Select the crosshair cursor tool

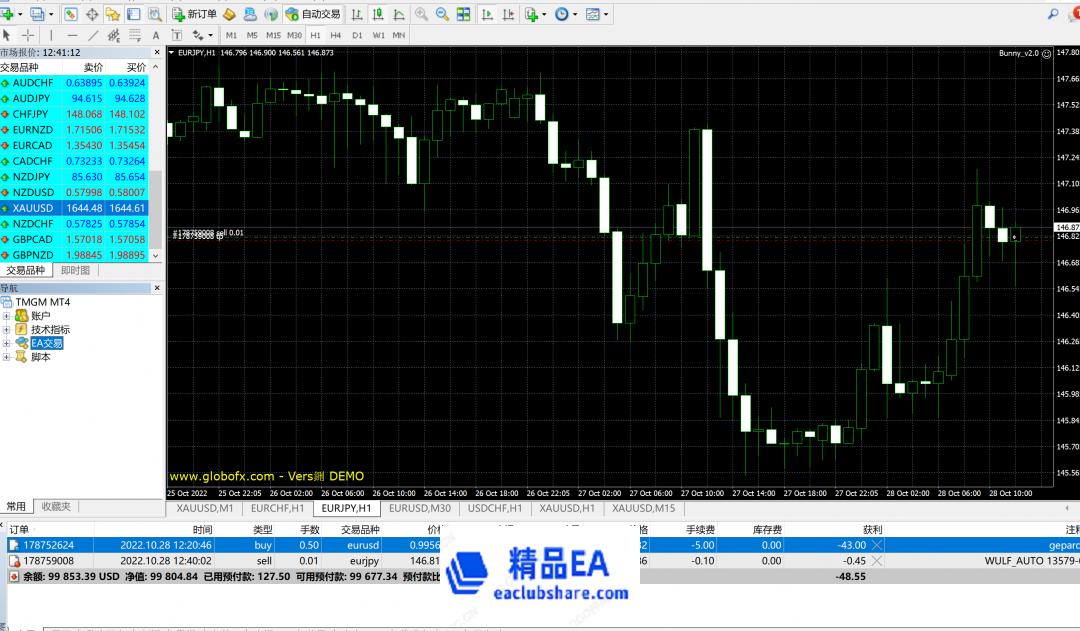click(28, 35)
